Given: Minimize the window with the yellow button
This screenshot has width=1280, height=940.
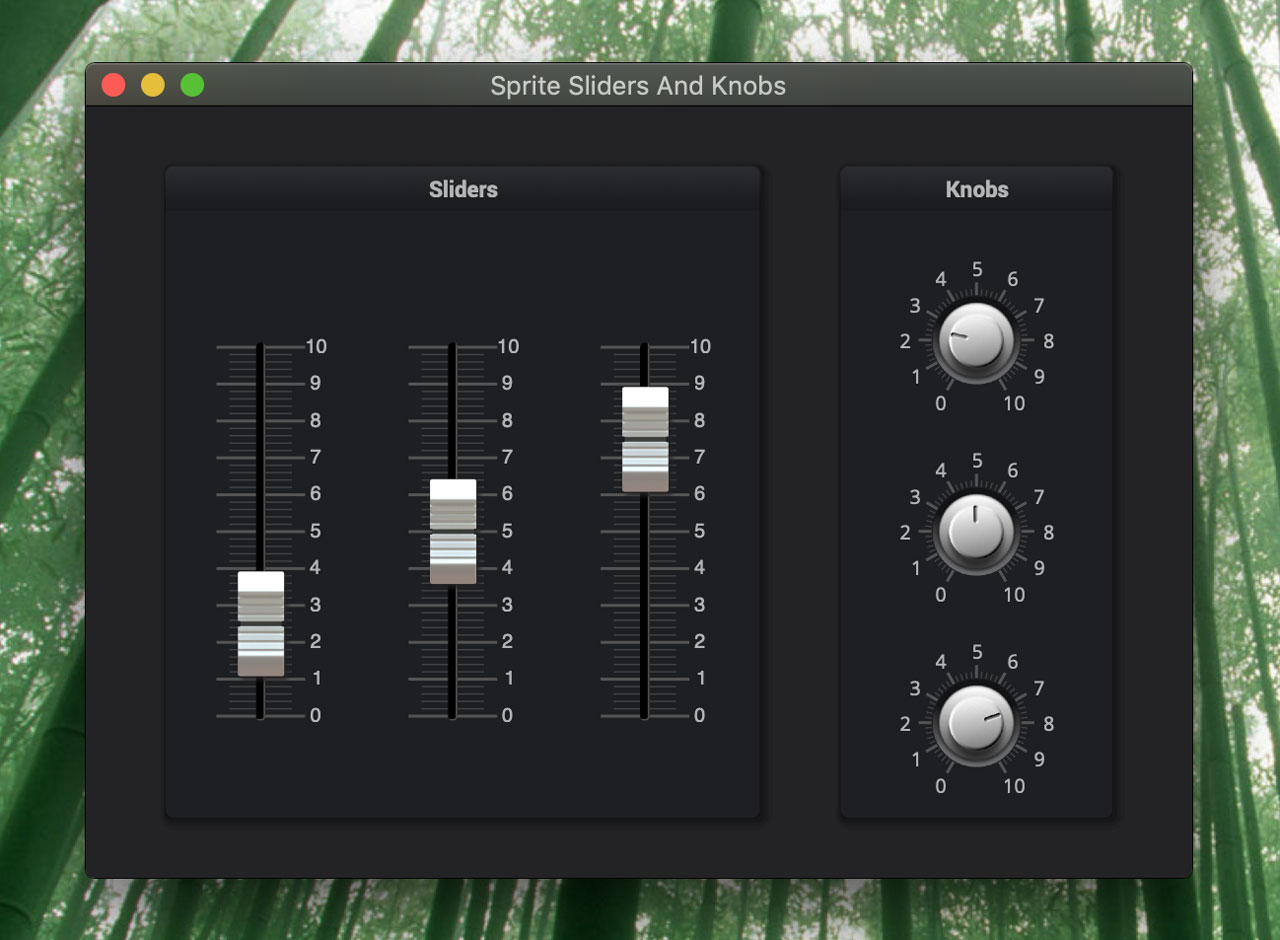Looking at the screenshot, I should tap(153, 86).
